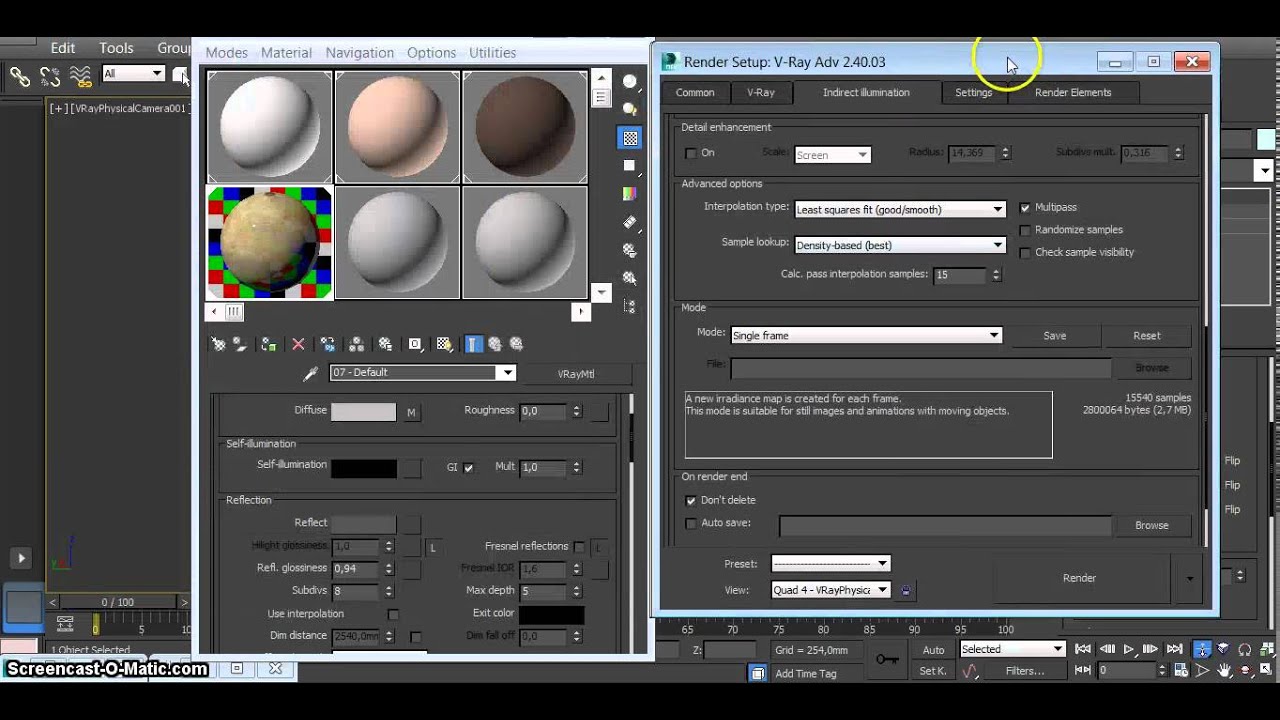Click the Go to Parent icon
This screenshot has height=720, width=1280.
(x=495, y=344)
